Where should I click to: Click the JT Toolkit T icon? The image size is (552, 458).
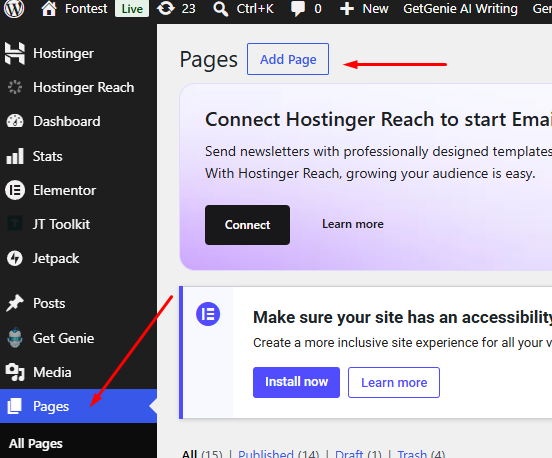pyautogui.click(x=15, y=224)
